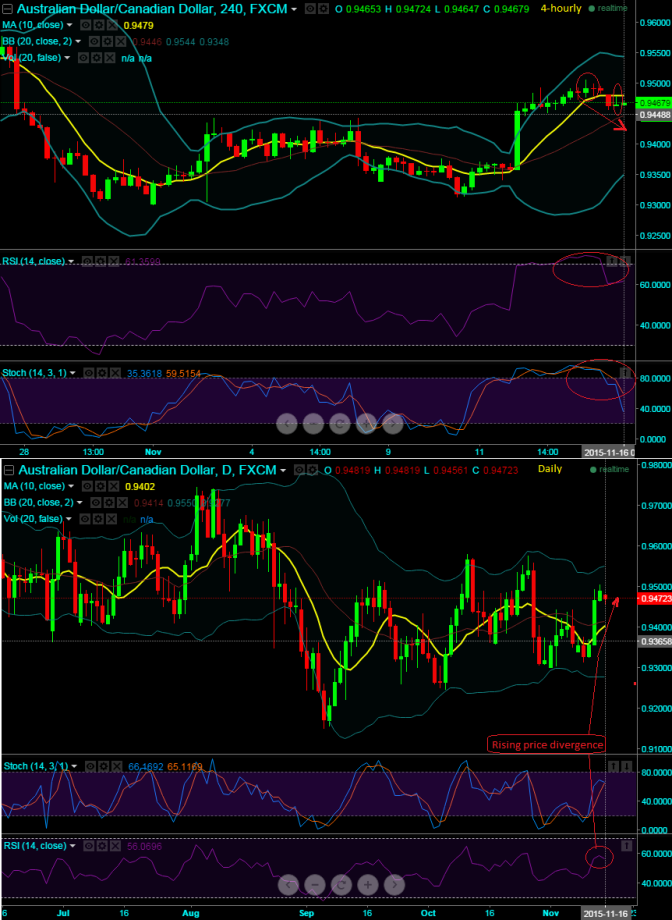Move the 240 chart Stoch pane up
Screen dimensions: 672x920
pyautogui.click(x=625, y=373)
